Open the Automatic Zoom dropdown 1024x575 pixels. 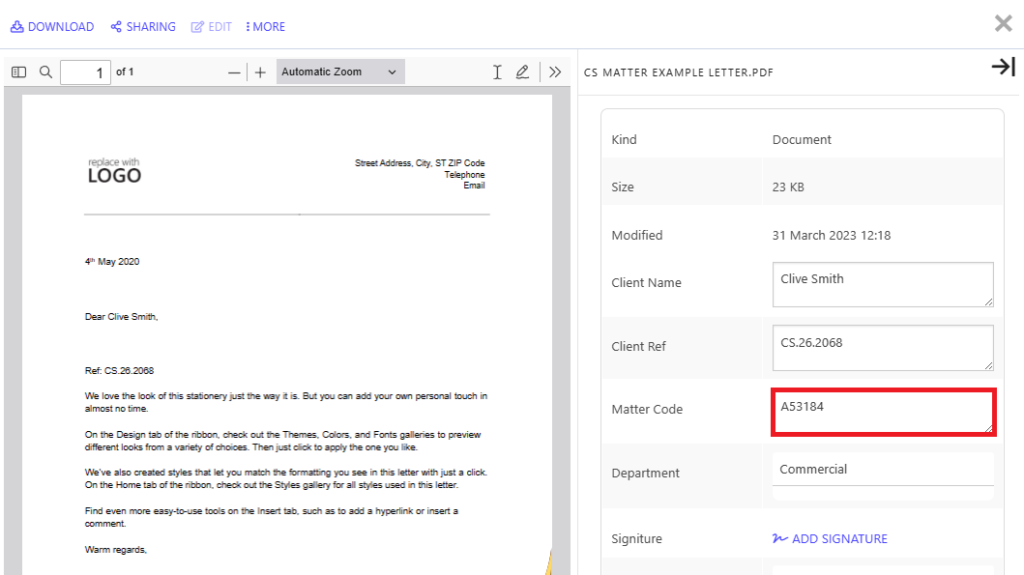pyautogui.click(x=339, y=72)
